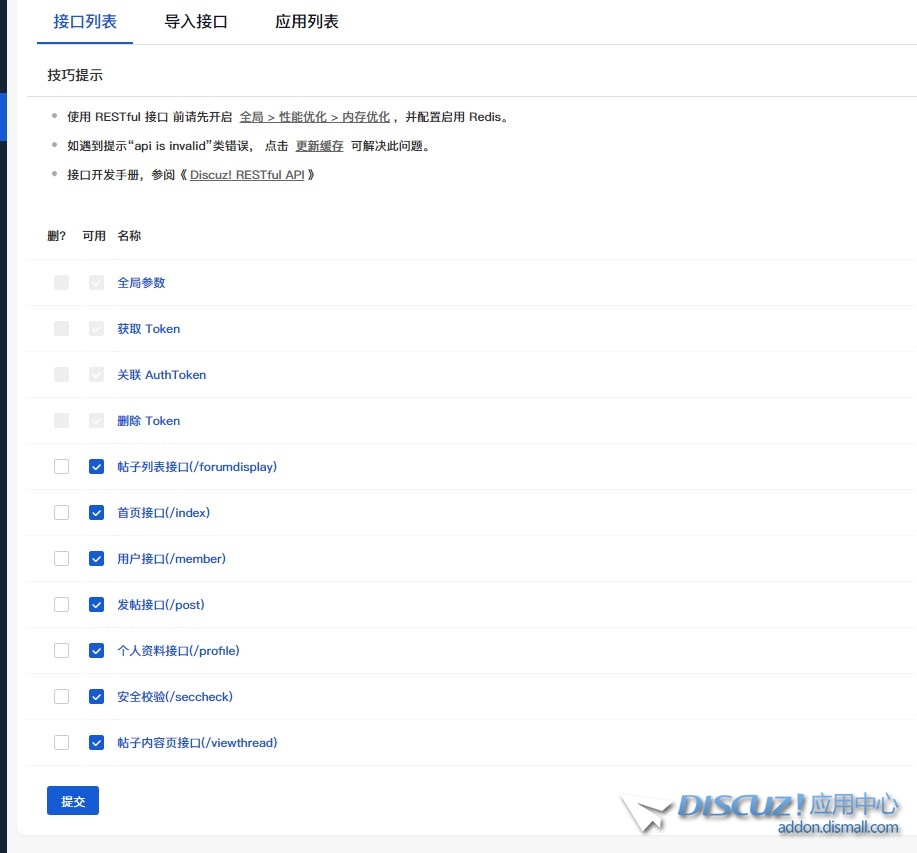
Task: Click the 删? column header
Action: pos(56,236)
